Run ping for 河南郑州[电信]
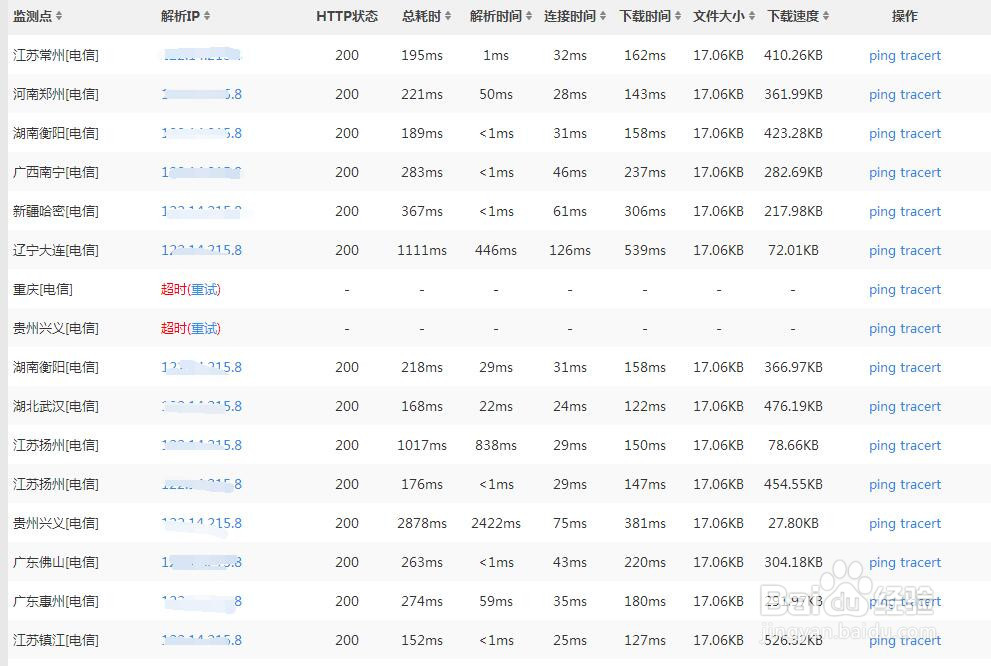The height and width of the screenshot is (666, 991). pos(882,95)
